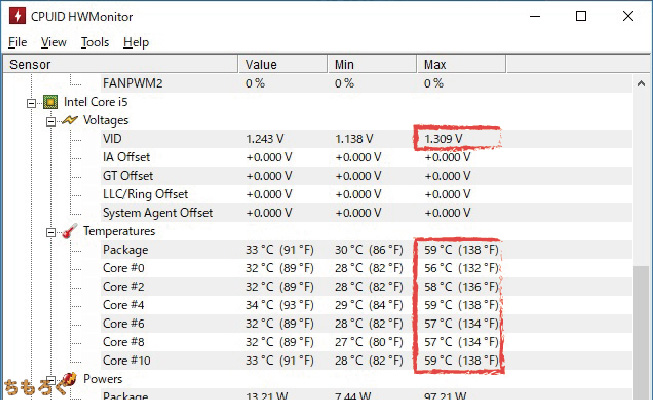The height and width of the screenshot is (400, 653).
Task: Click Core #8 min 27 °C (80 °F)
Action: [x=369, y=342]
